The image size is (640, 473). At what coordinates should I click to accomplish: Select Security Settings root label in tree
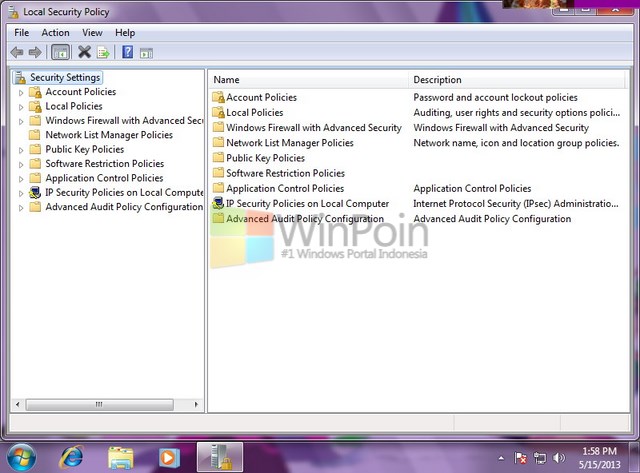pyautogui.click(x=65, y=77)
